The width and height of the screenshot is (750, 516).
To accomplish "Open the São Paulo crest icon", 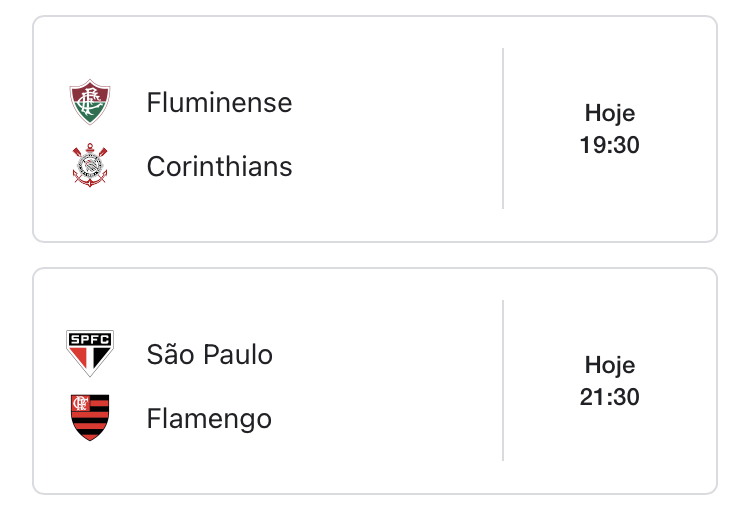I will point(90,354).
